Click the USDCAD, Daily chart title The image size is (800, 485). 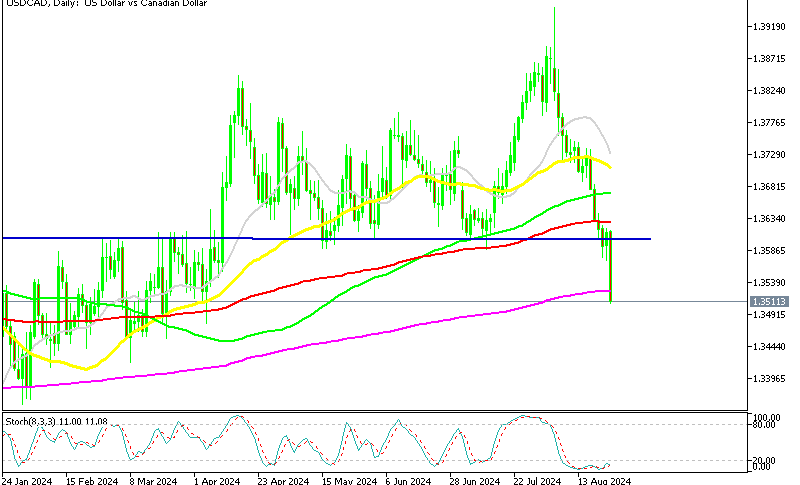(107, 4)
